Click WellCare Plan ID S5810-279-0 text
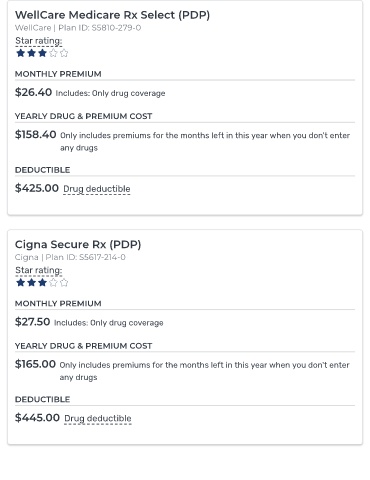Viewport: 370px width, 480px height. [x=100, y=28]
